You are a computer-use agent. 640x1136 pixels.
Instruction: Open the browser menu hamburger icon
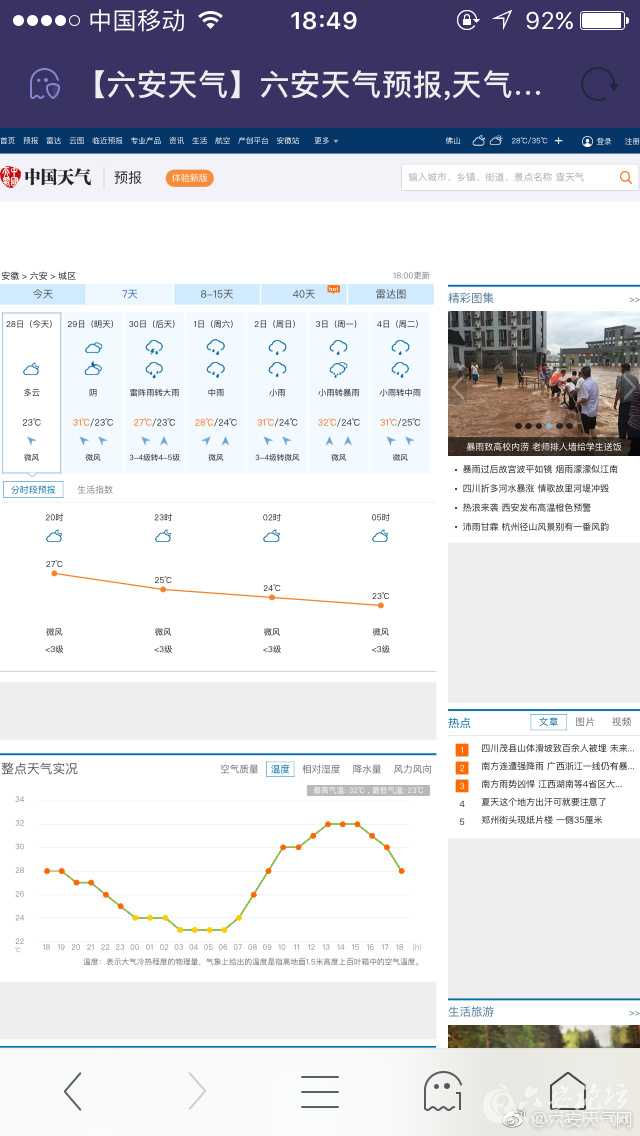tap(319, 1091)
